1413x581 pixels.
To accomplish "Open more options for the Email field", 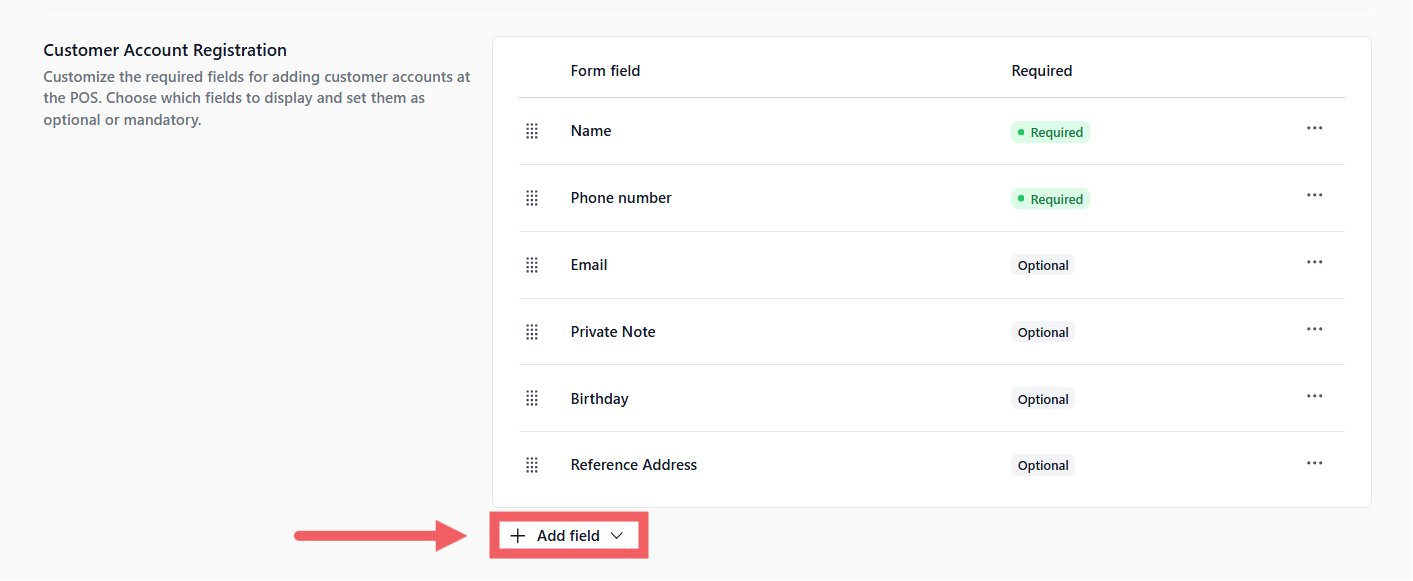I will [1314, 263].
